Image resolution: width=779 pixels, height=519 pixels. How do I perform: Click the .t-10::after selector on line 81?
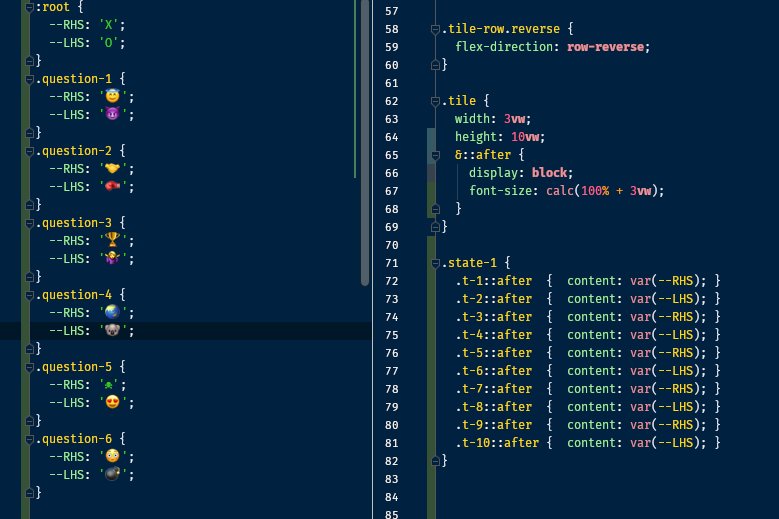(x=497, y=443)
